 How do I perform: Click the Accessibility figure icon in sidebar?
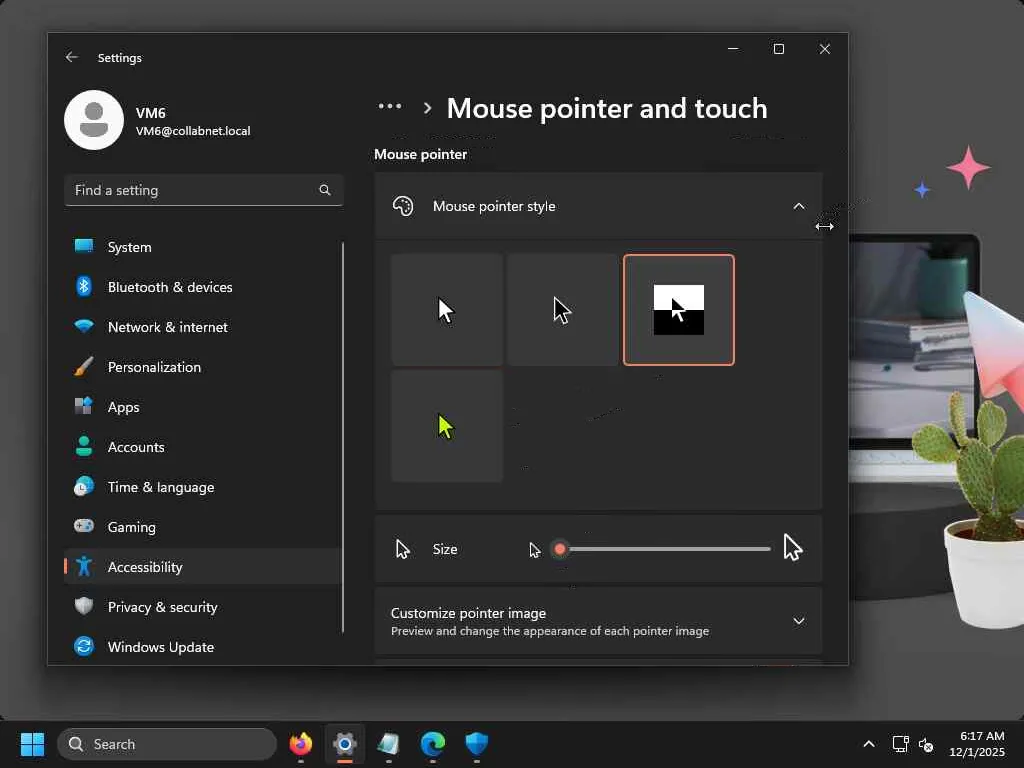84,566
